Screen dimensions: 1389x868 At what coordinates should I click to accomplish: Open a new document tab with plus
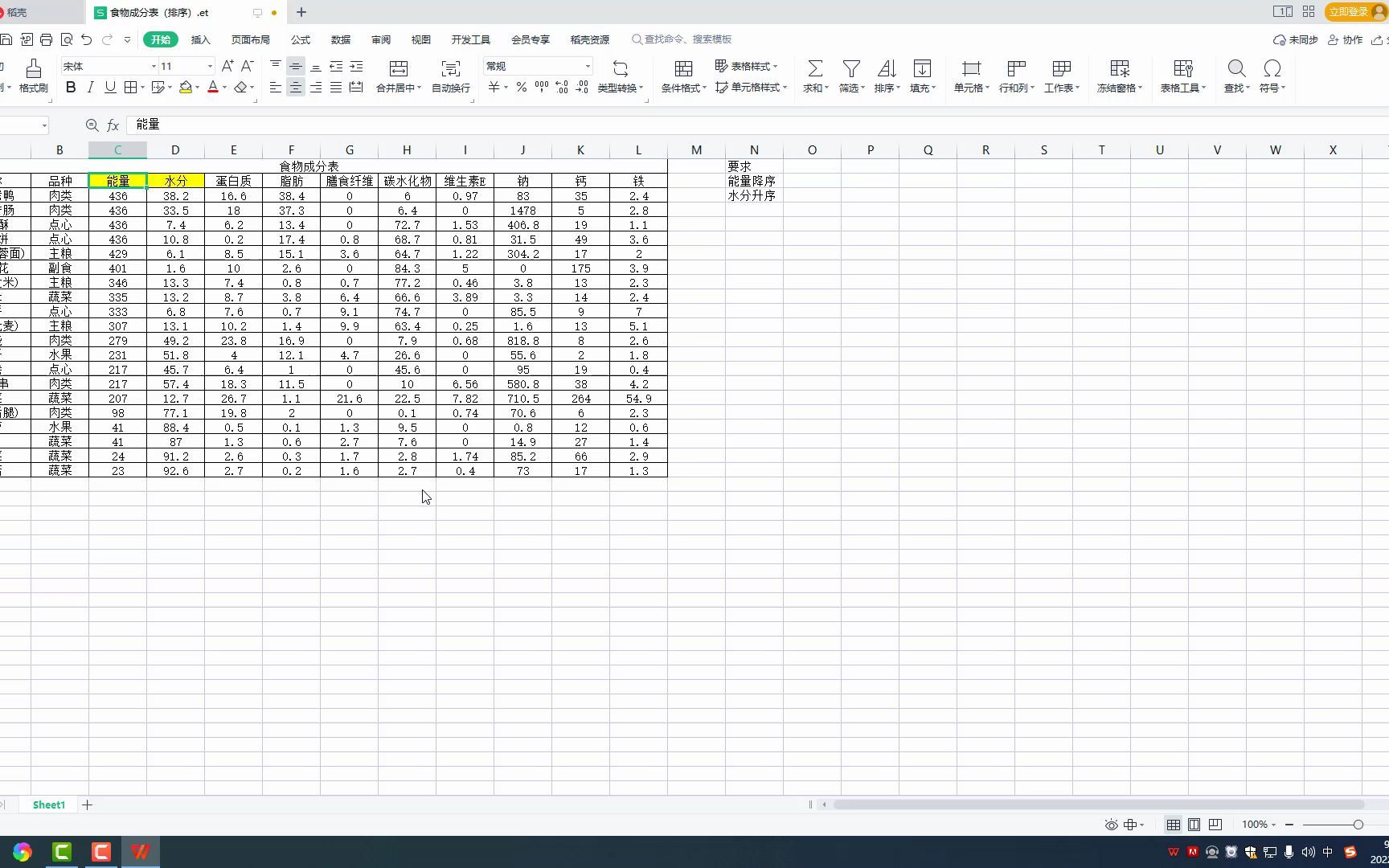pyautogui.click(x=301, y=12)
